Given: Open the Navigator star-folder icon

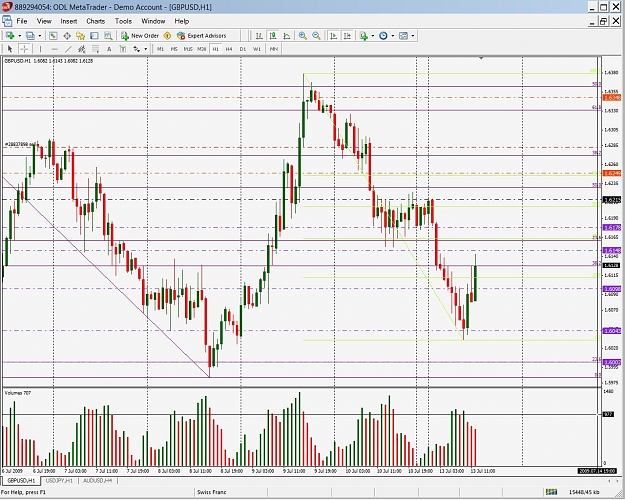Looking at the screenshot, I should pyautogui.click(x=81, y=36).
